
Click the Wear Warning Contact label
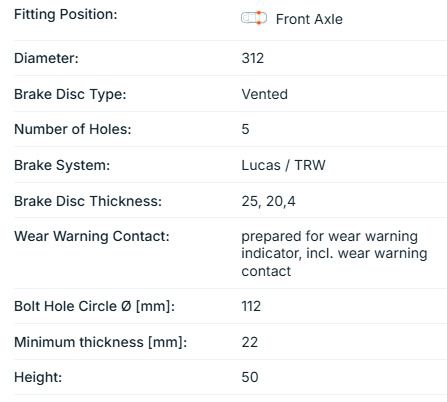click(92, 236)
